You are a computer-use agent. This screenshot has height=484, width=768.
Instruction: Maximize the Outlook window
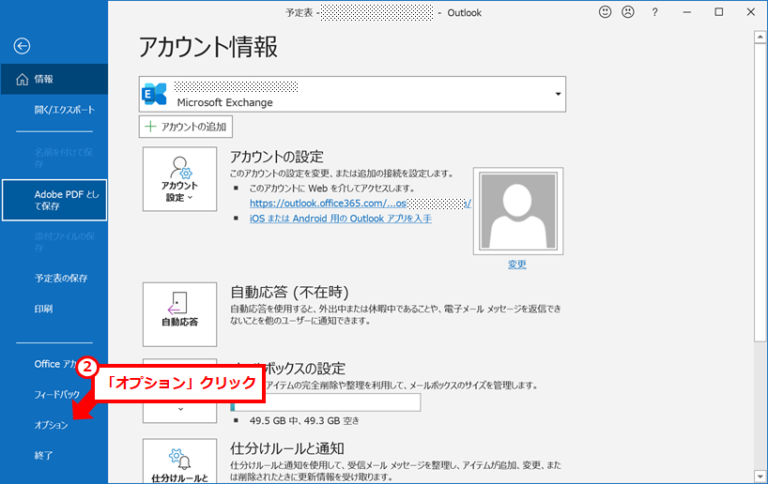pyautogui.click(x=719, y=12)
